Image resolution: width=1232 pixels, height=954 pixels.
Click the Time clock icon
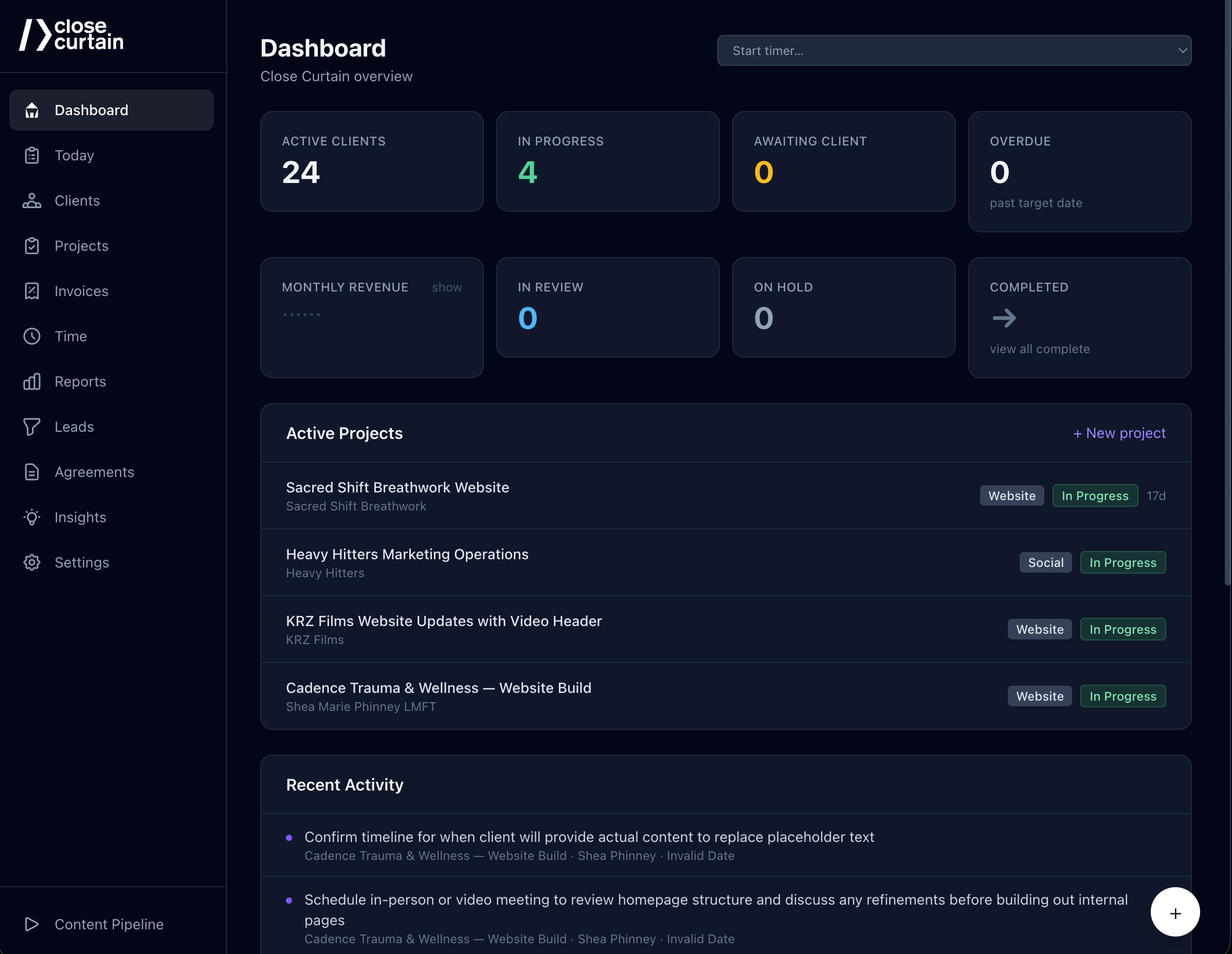click(32, 337)
